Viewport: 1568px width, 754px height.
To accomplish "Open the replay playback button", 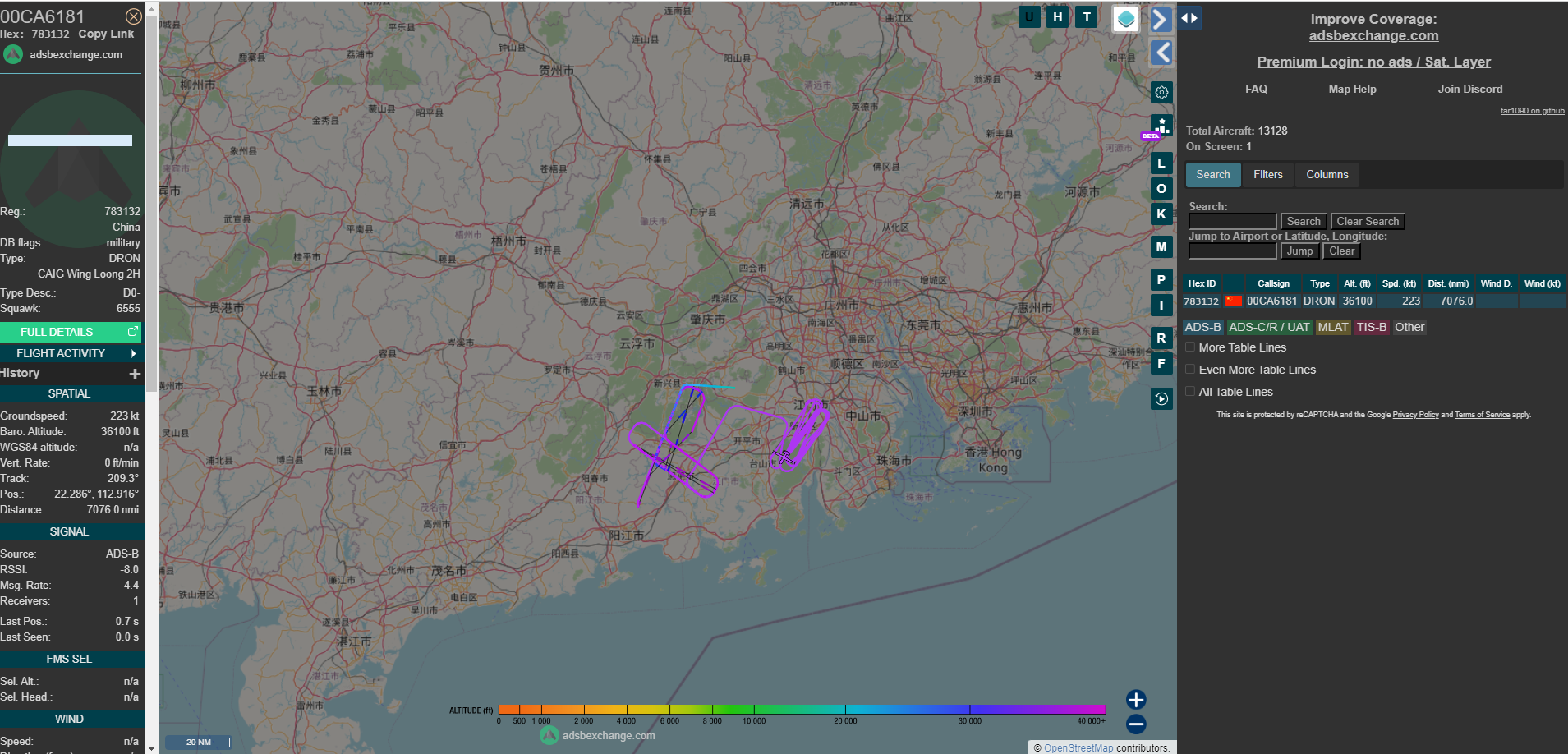I will tap(1161, 399).
